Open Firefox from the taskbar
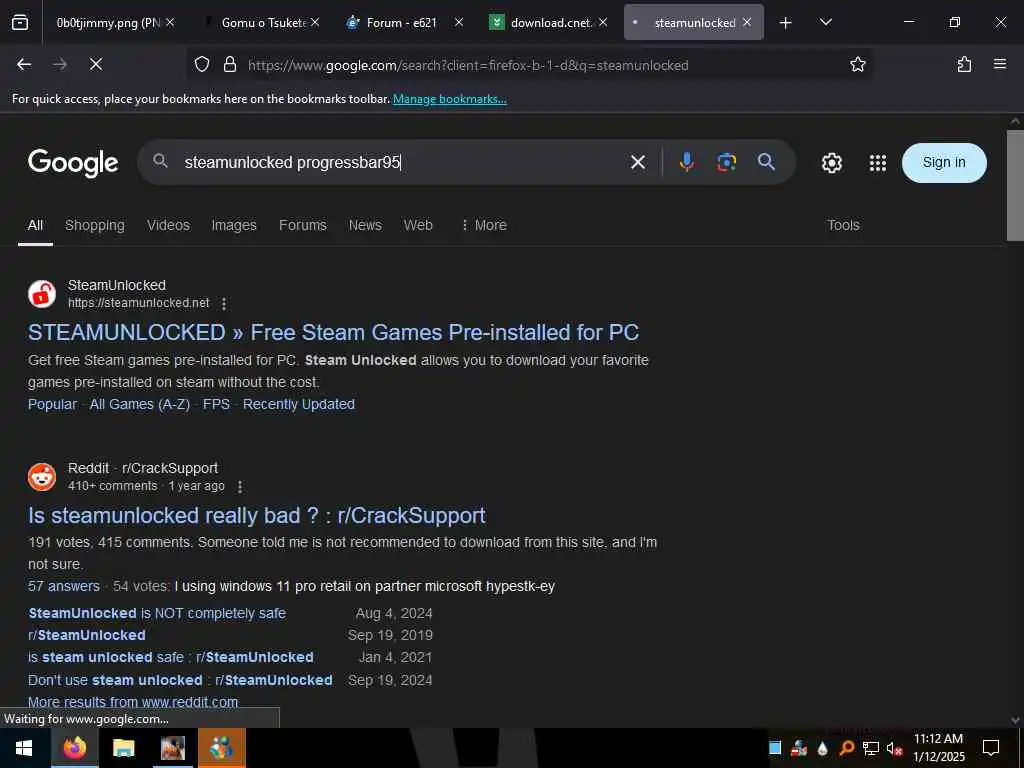The image size is (1024, 768). 74,748
